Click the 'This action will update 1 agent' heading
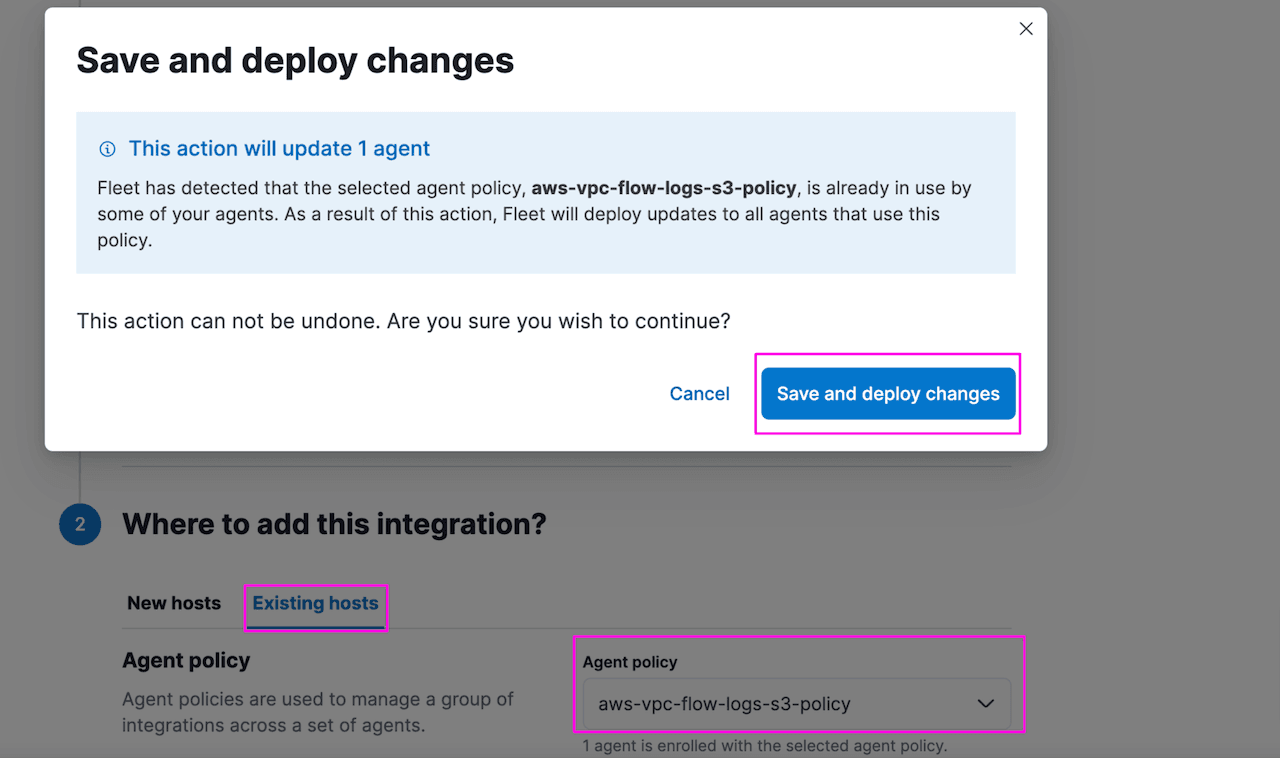This screenshot has height=758, width=1280. (x=279, y=148)
